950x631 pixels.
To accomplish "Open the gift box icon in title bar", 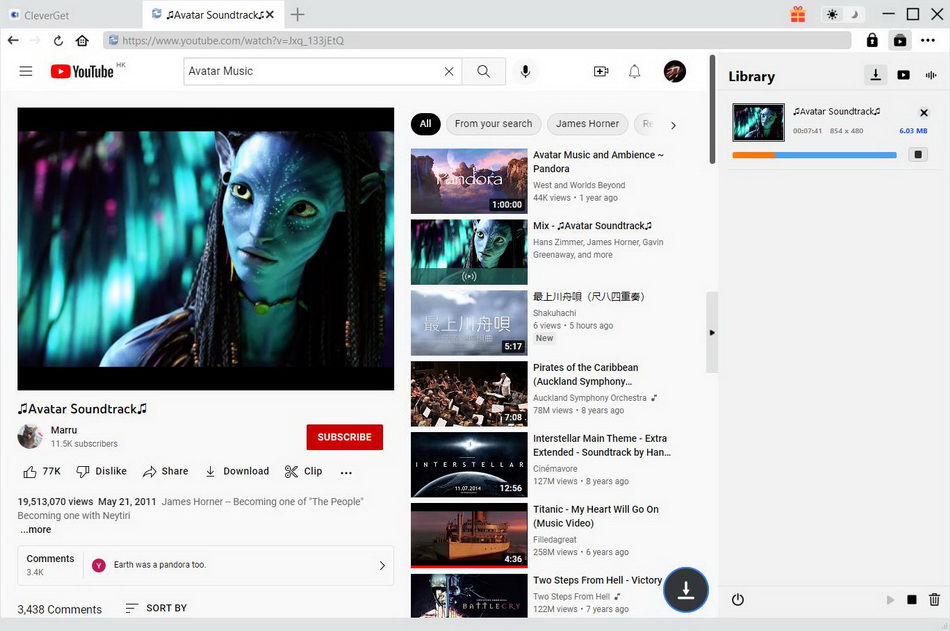I will click(797, 14).
